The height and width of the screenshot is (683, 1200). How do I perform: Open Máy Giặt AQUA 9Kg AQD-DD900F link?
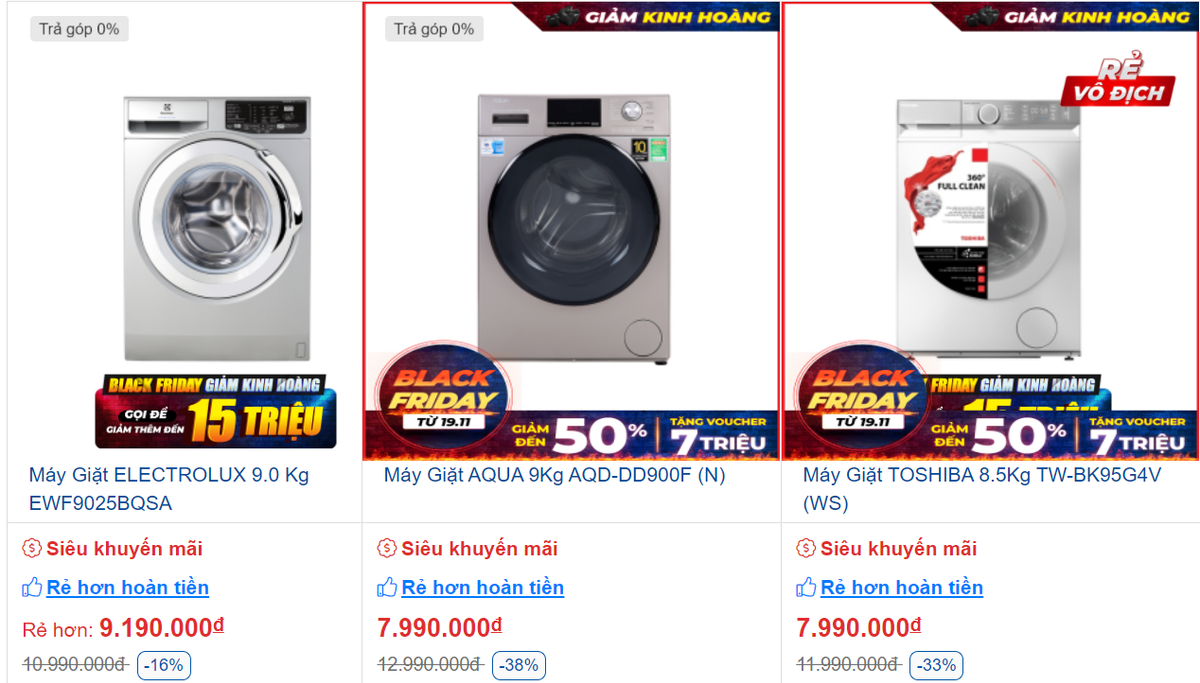point(555,476)
